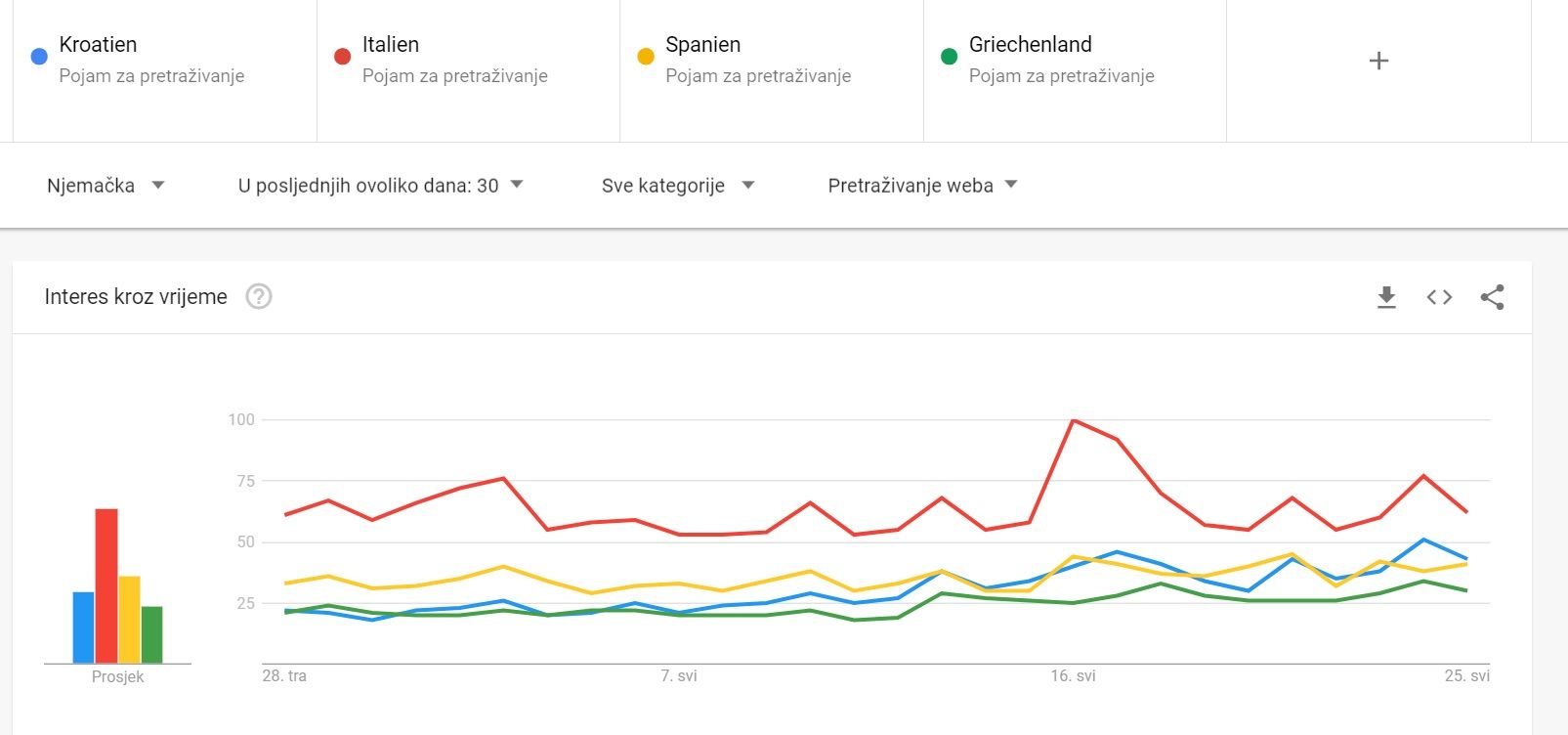Click the red Italien average bar
Image resolution: width=1568 pixels, height=735 pixels.
(106, 585)
